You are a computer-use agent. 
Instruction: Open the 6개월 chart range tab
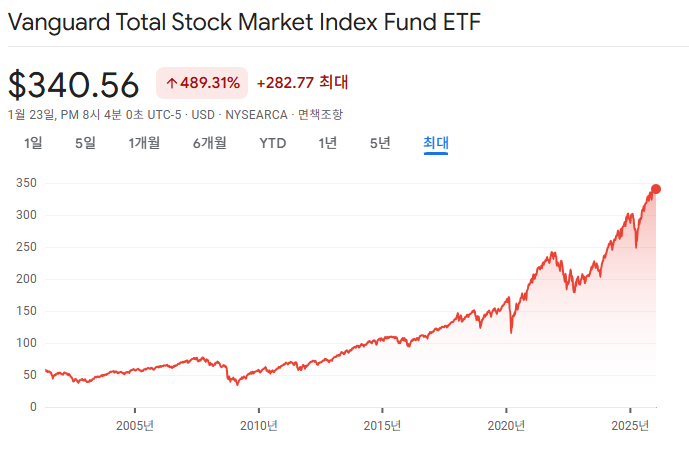tap(210, 143)
